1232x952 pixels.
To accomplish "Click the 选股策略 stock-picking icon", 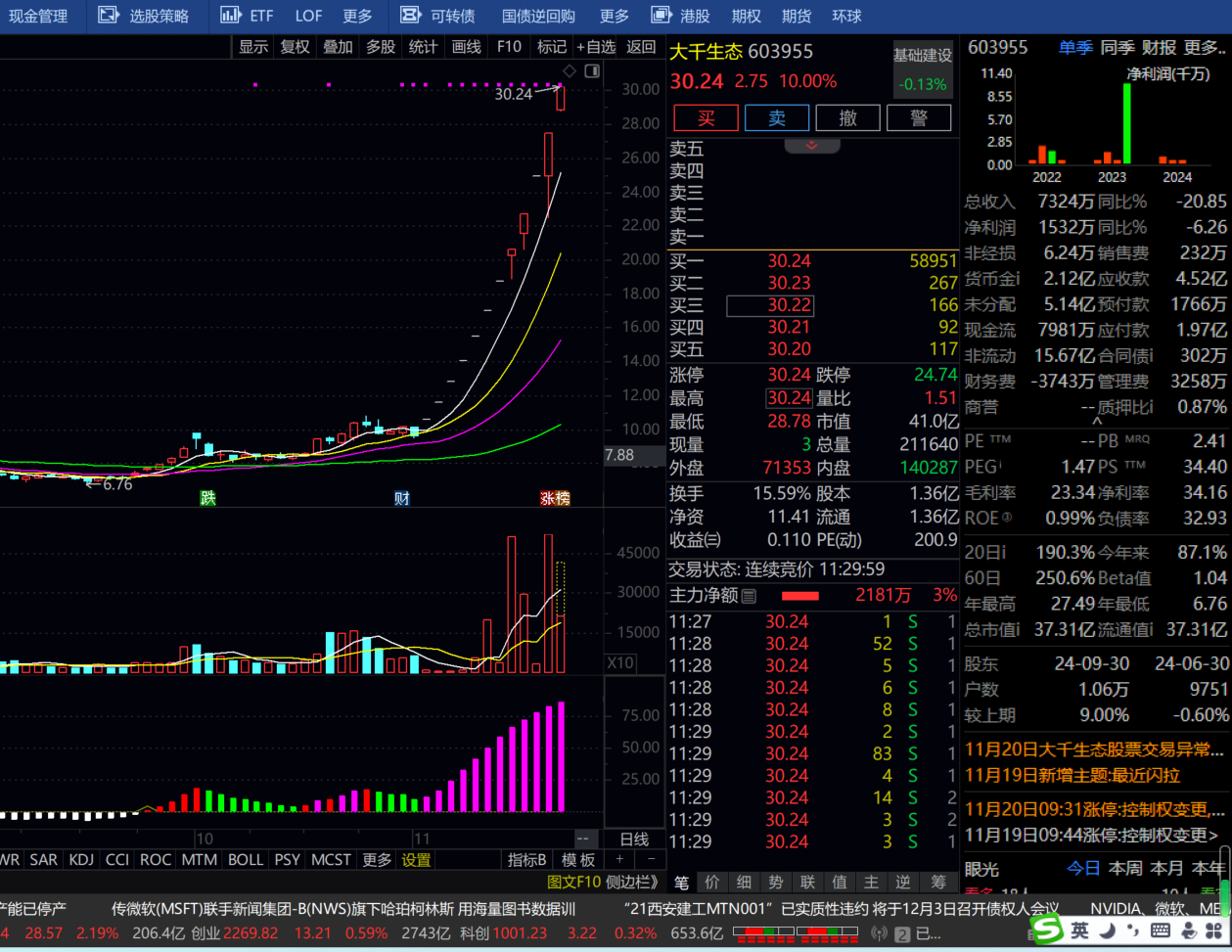I will tap(109, 16).
